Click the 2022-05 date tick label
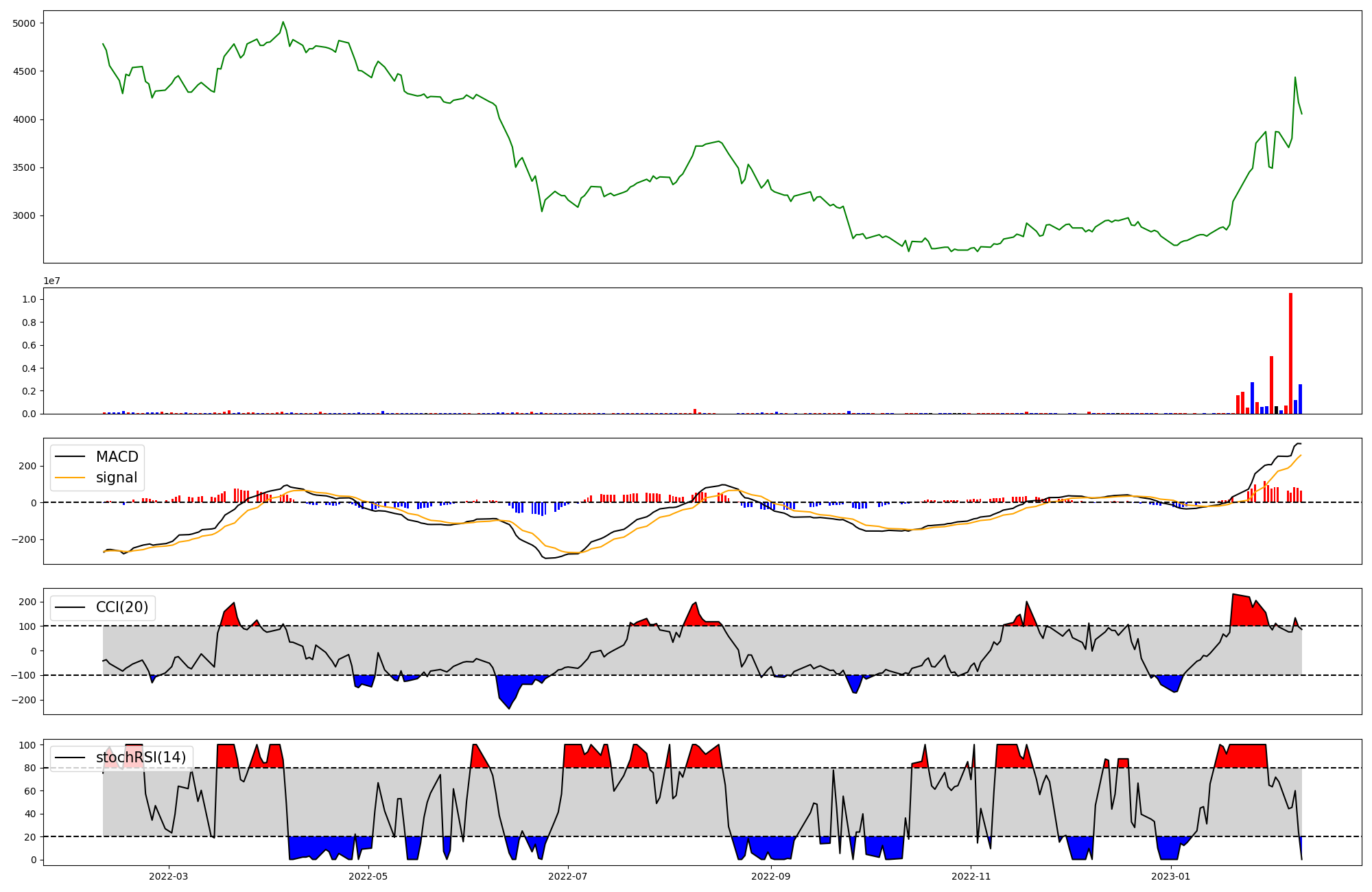 click(368, 876)
